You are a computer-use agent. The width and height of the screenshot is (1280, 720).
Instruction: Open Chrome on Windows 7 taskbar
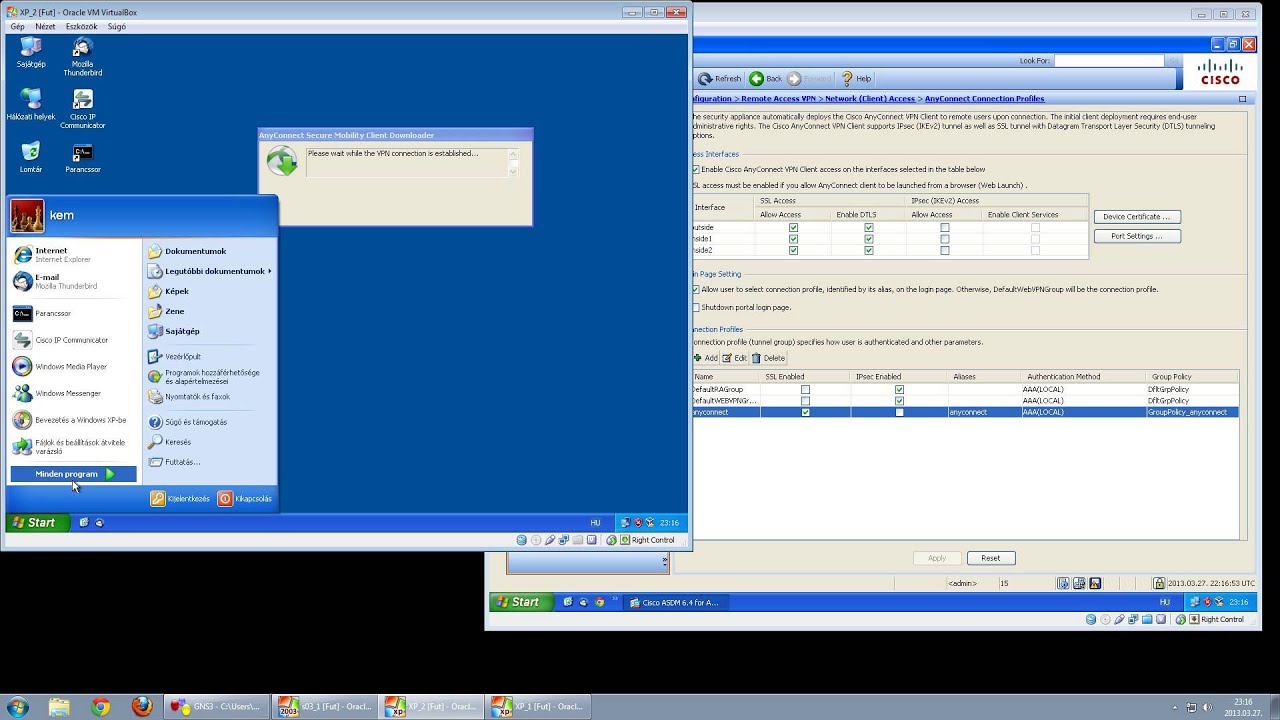coord(100,707)
